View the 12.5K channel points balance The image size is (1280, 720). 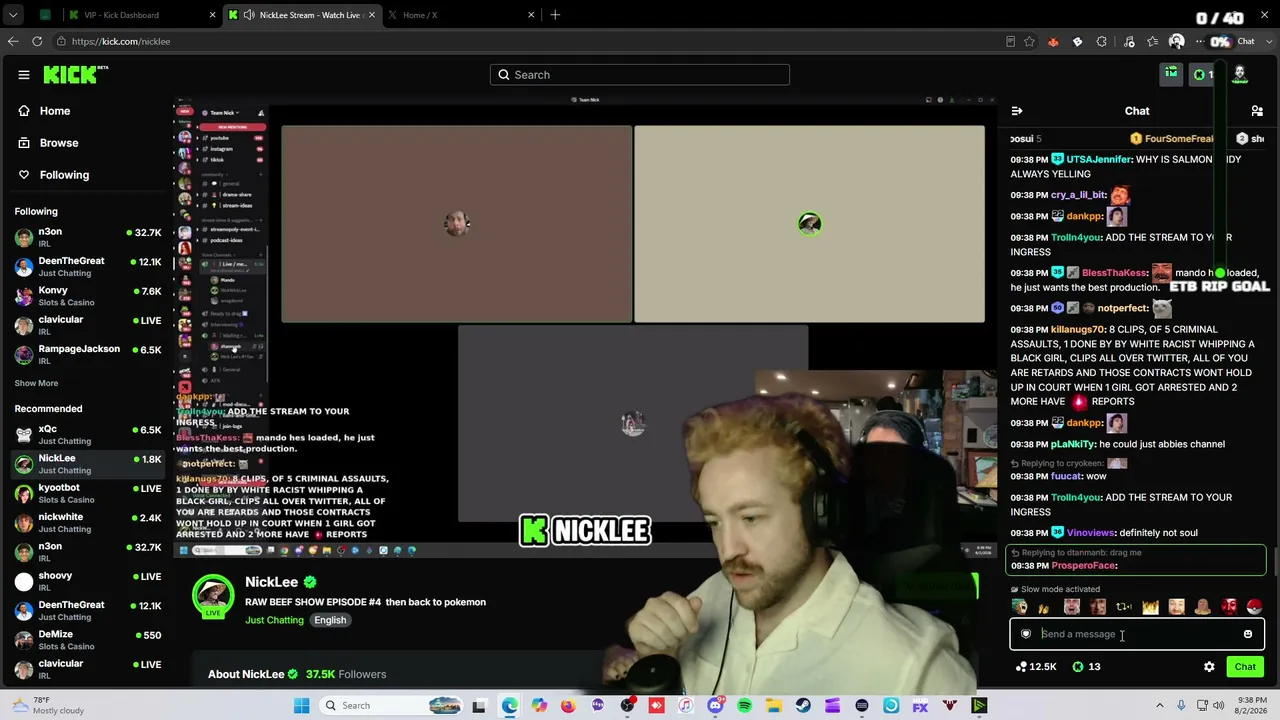[x=1036, y=667]
